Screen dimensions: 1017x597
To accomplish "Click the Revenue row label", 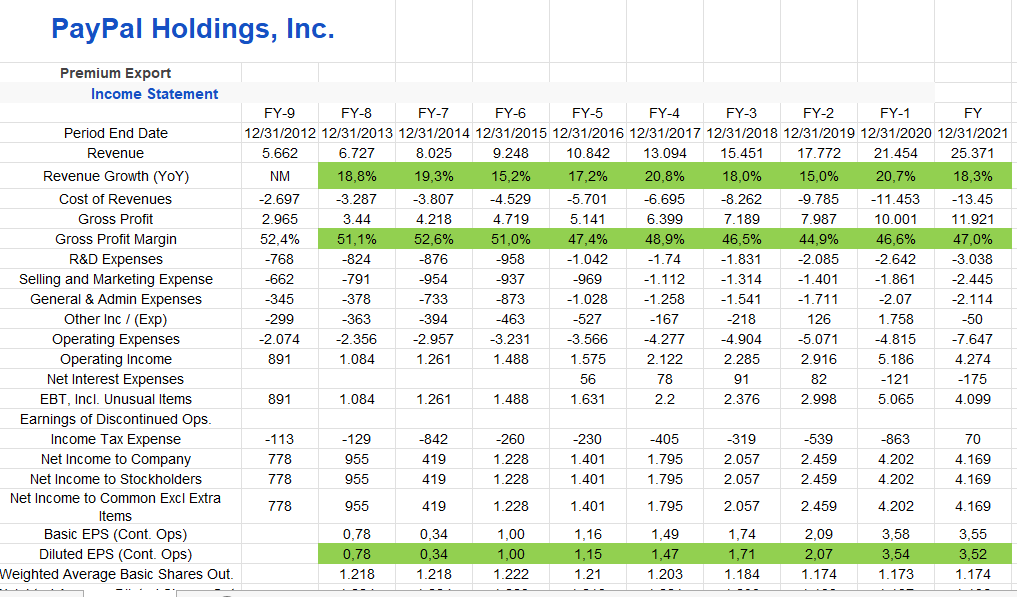I will point(115,153).
